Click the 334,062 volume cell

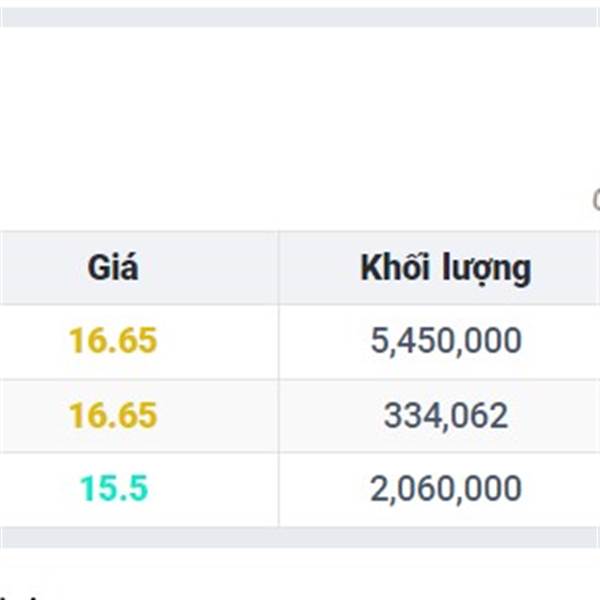coord(445,415)
